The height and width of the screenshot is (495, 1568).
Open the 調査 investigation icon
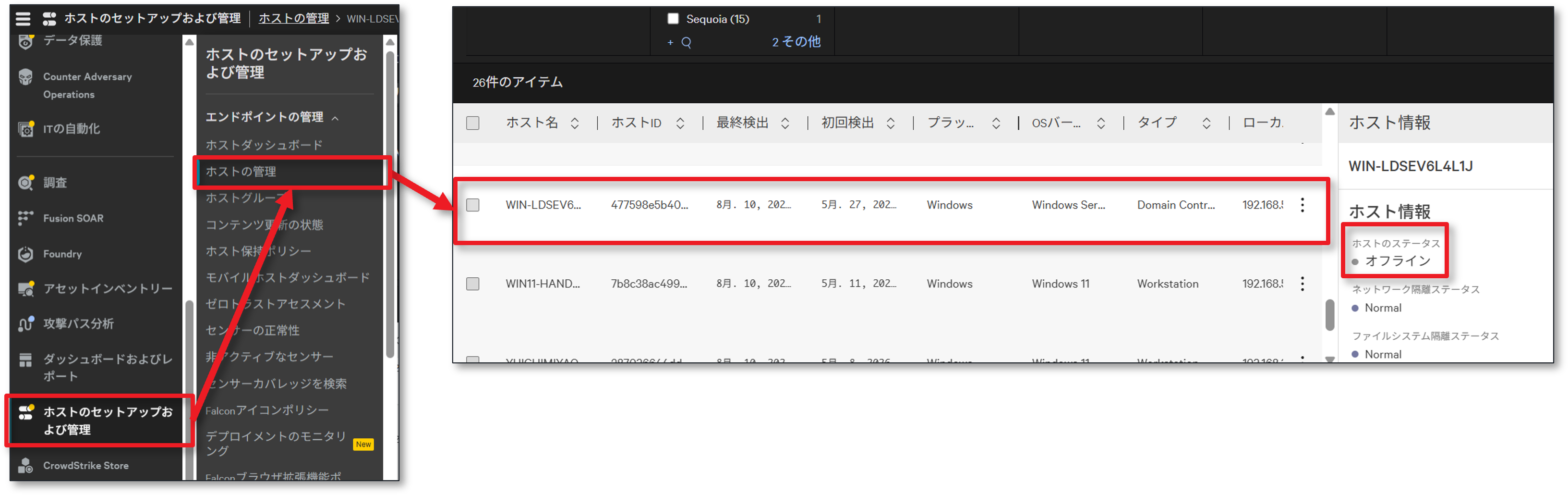(25, 182)
